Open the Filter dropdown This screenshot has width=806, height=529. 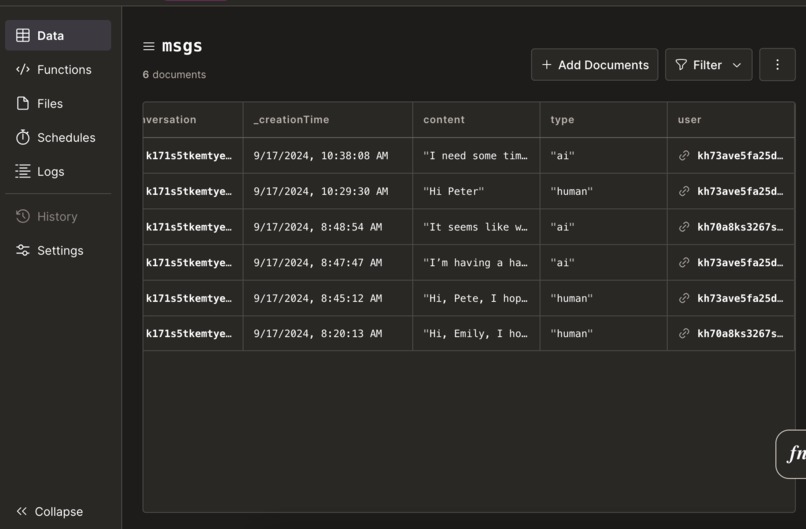[709, 65]
